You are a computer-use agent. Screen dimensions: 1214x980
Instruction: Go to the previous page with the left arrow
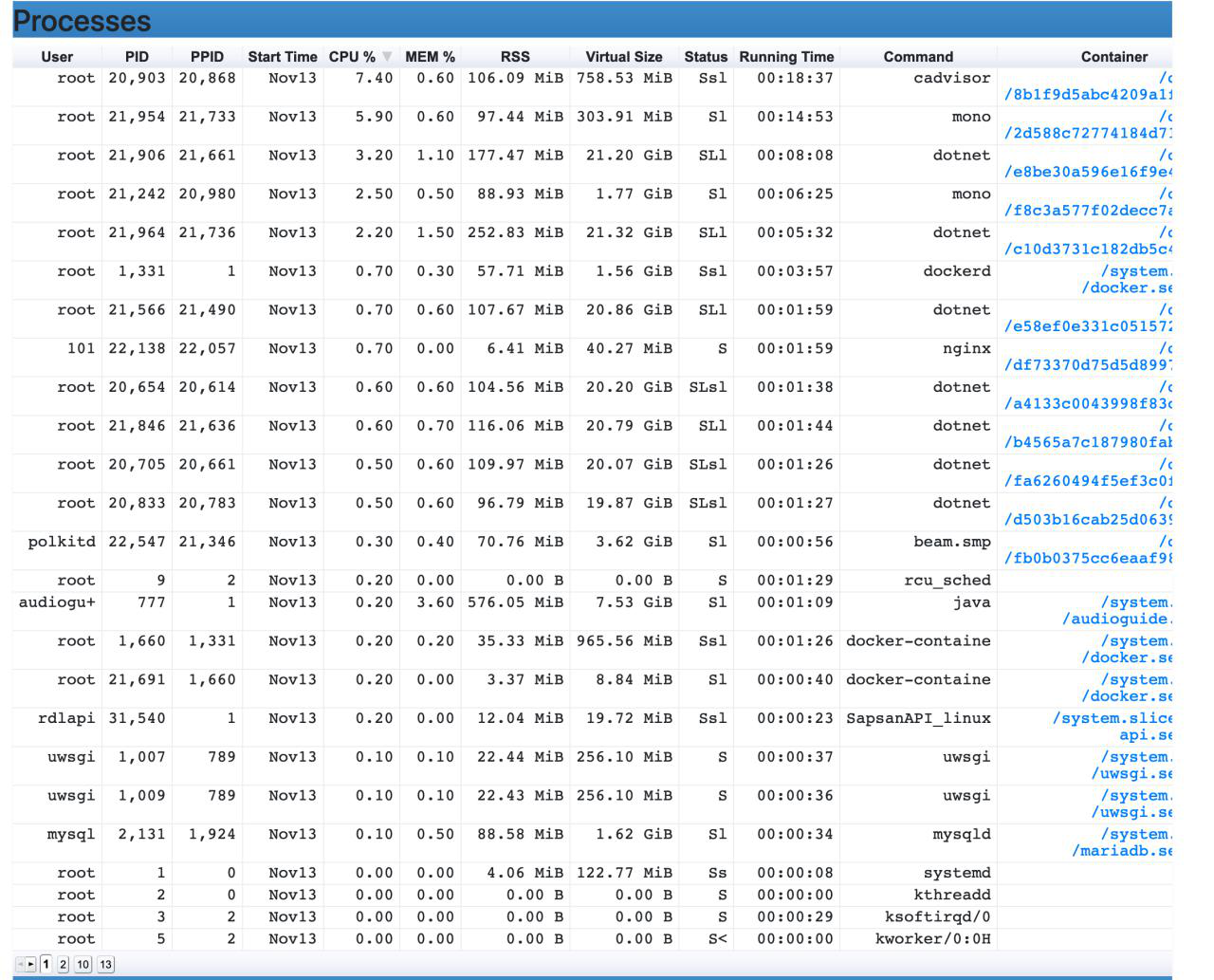[20, 965]
